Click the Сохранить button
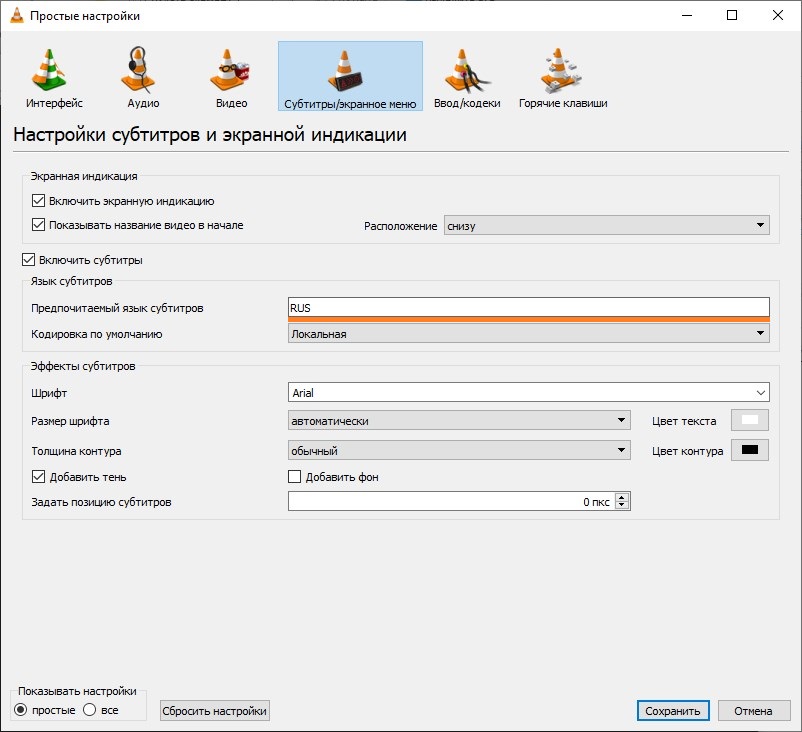The width and height of the screenshot is (802, 732). point(673,711)
